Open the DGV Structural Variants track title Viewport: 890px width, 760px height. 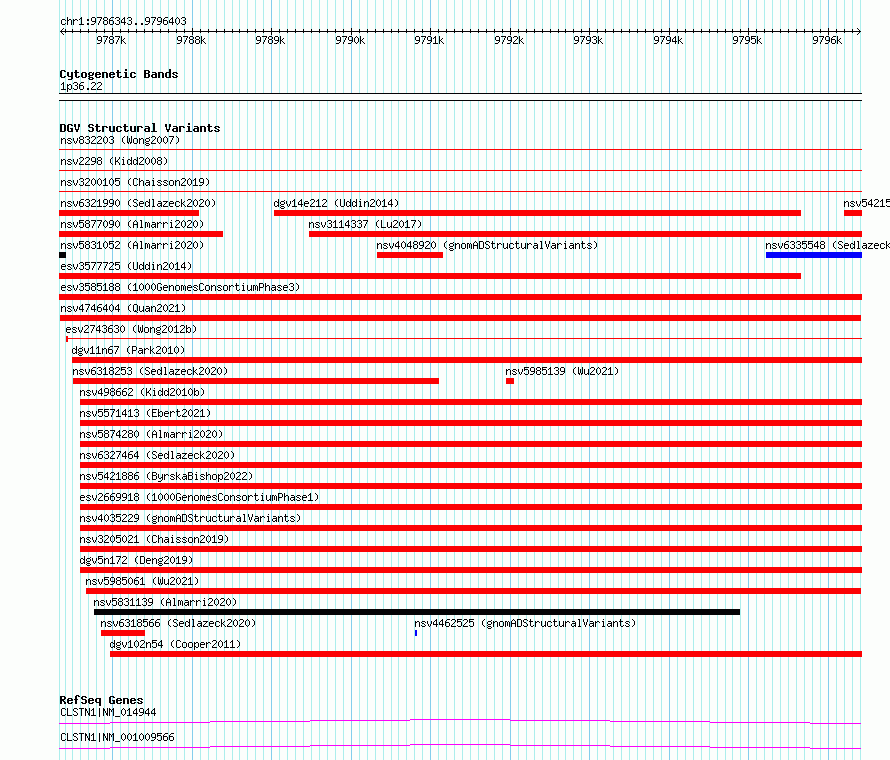140,128
